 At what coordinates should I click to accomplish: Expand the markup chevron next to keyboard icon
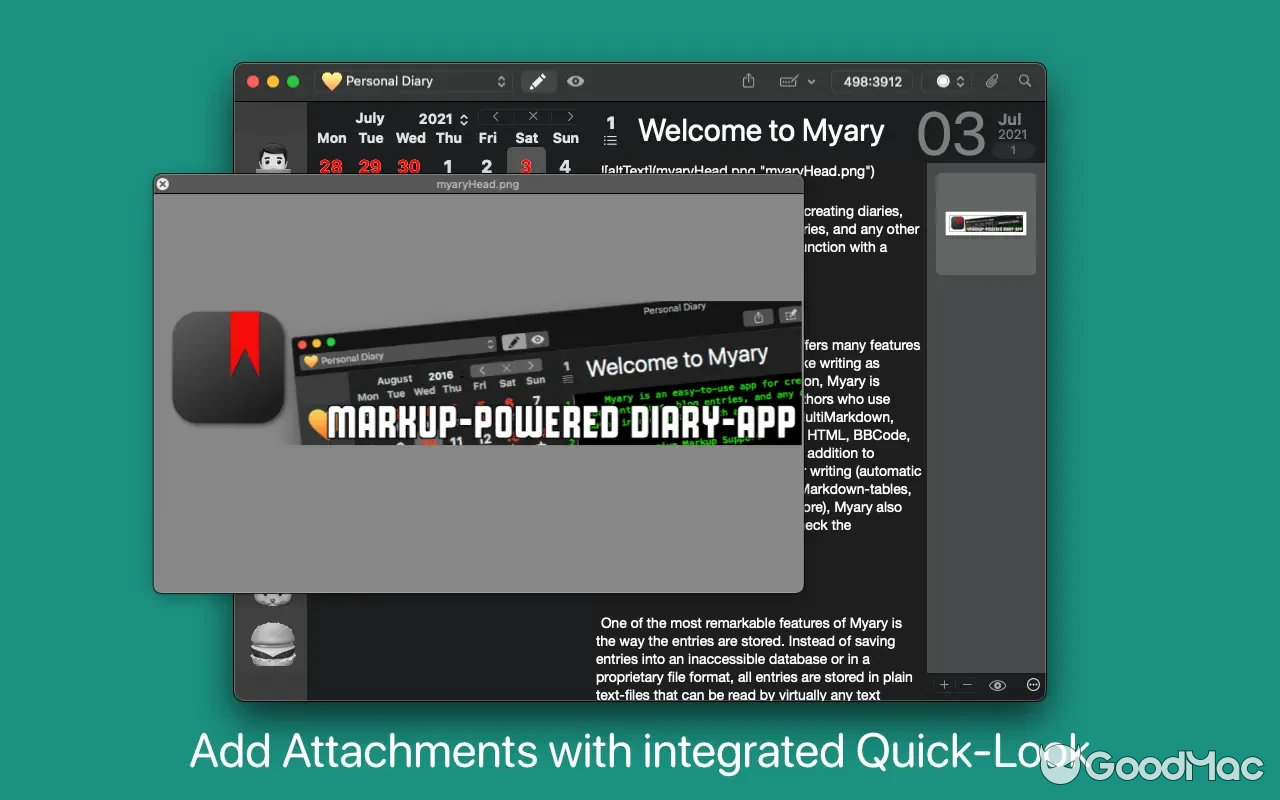(x=812, y=81)
